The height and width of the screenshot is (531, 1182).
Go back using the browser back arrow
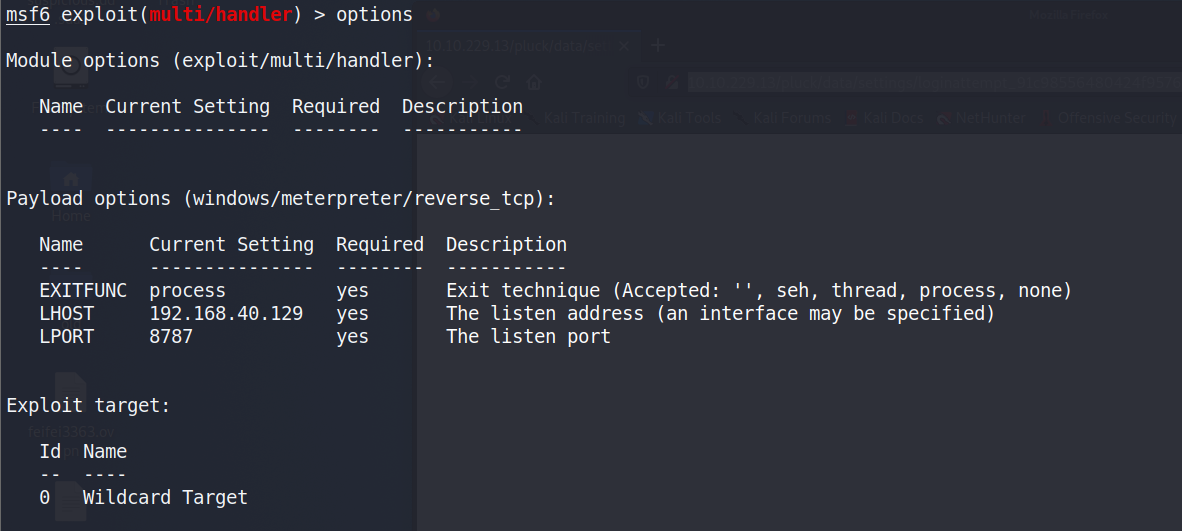(440, 82)
